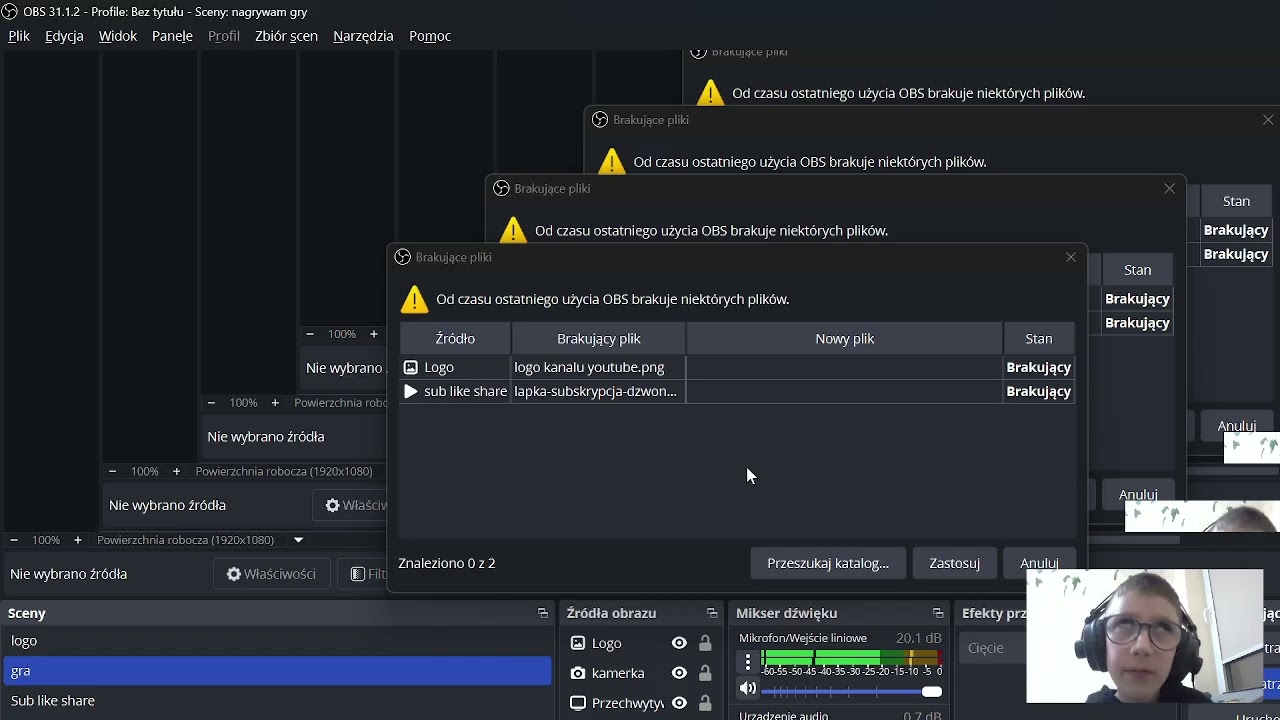Click the 20.1 dB microphone level value
Viewport: 1280px width, 720px height.
(918, 638)
